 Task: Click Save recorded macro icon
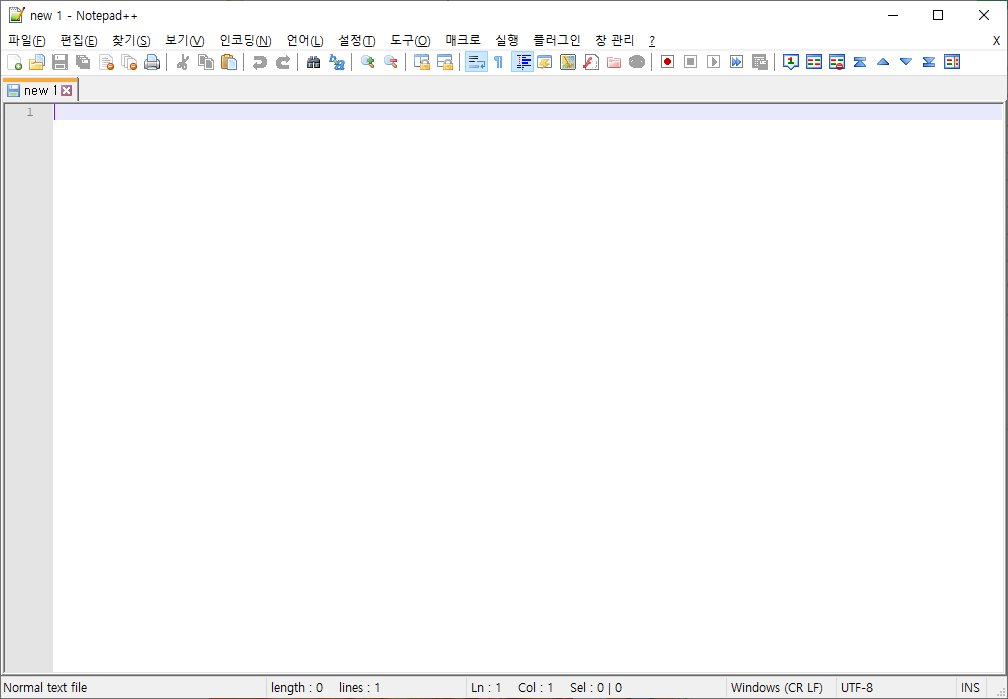(760, 62)
